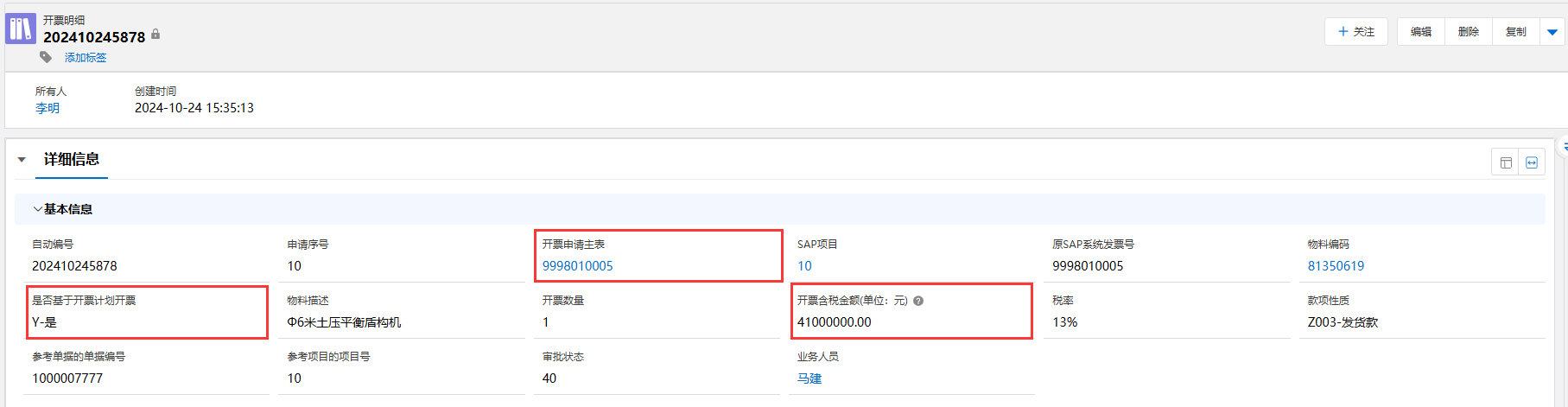Image resolution: width=1568 pixels, height=407 pixels.
Task: Open 开票申请主表 link 9998010005
Action: (577, 266)
